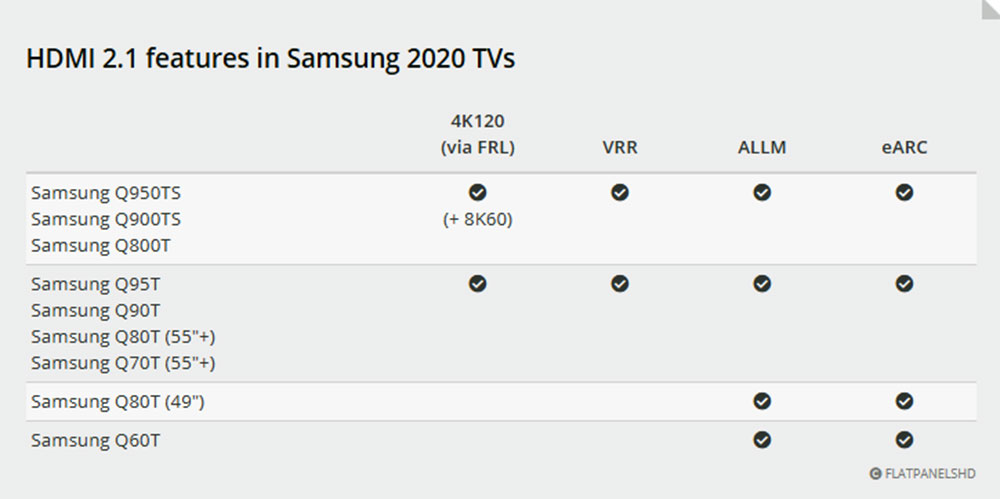Click the 4K120 (via FRL) column header
This screenshot has height=499, width=1000.
point(478,134)
